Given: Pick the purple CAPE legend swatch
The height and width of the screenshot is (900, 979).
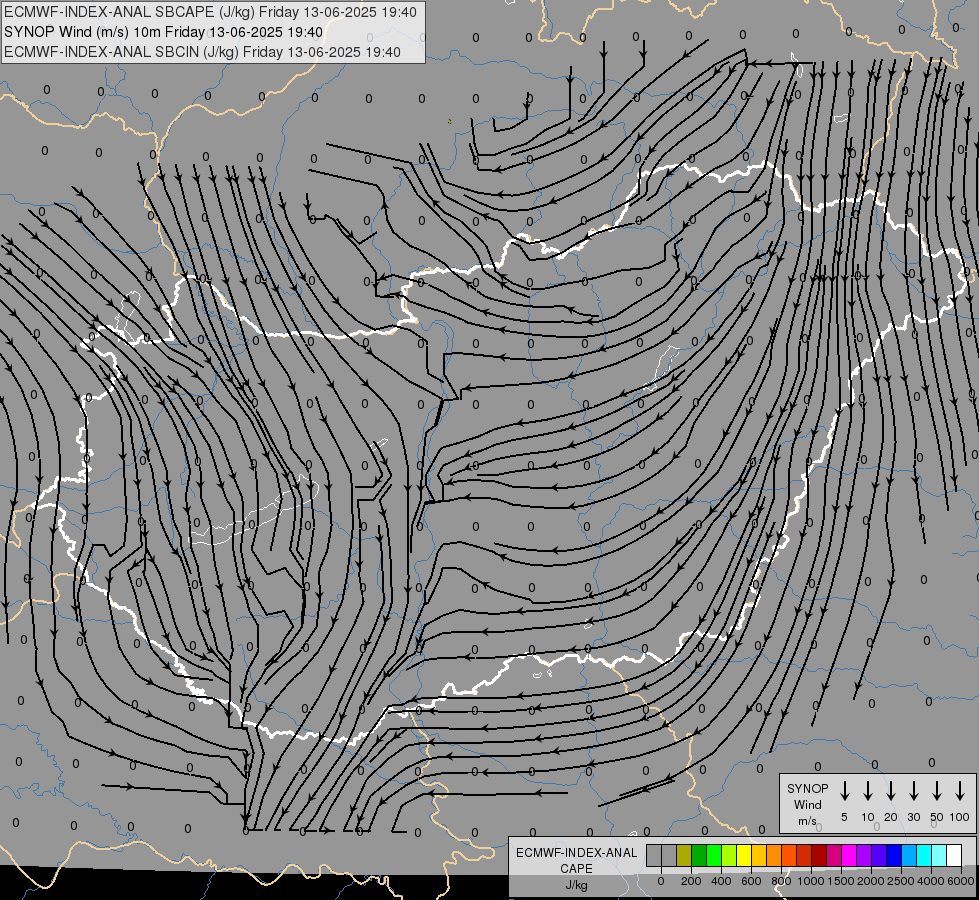Looking at the screenshot, I should (863, 855).
